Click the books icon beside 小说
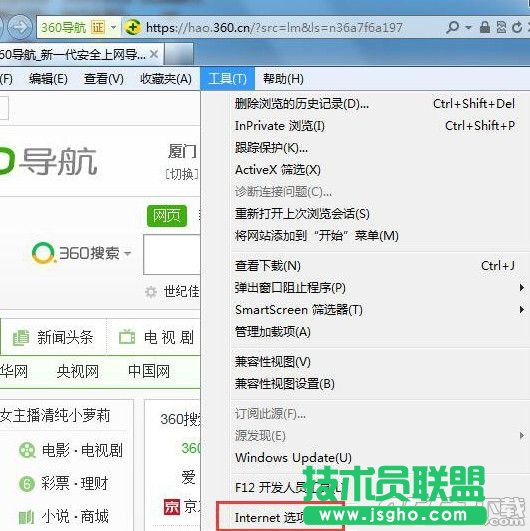530x531 pixels. (x=27, y=517)
